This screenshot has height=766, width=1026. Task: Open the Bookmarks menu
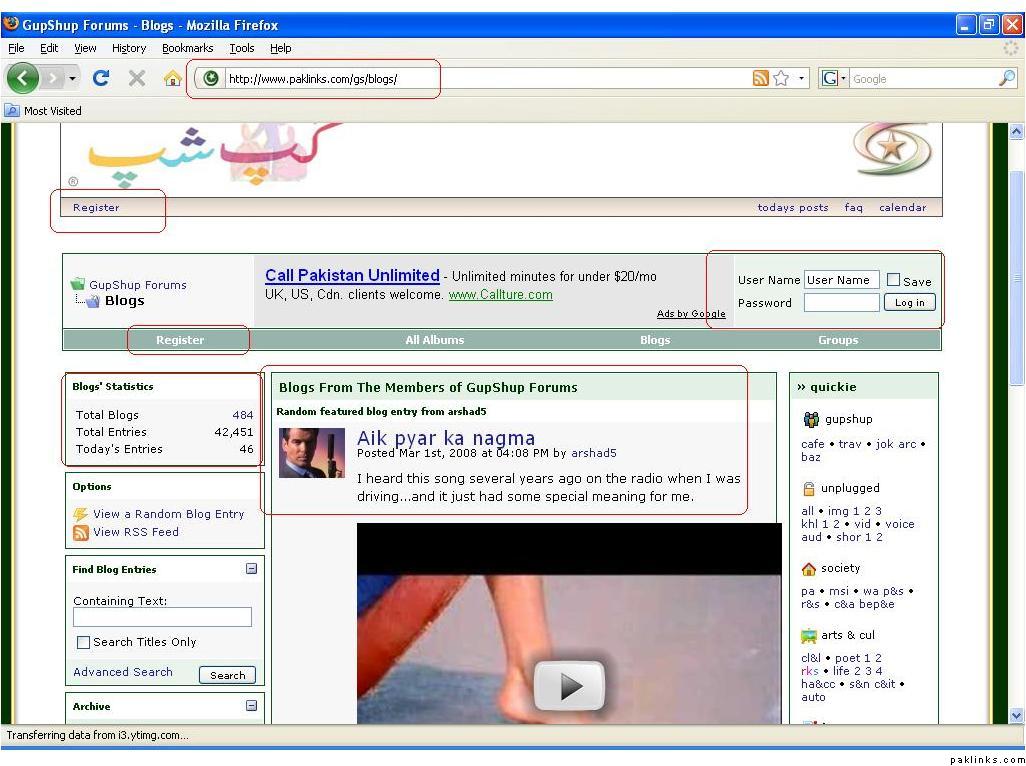187,48
